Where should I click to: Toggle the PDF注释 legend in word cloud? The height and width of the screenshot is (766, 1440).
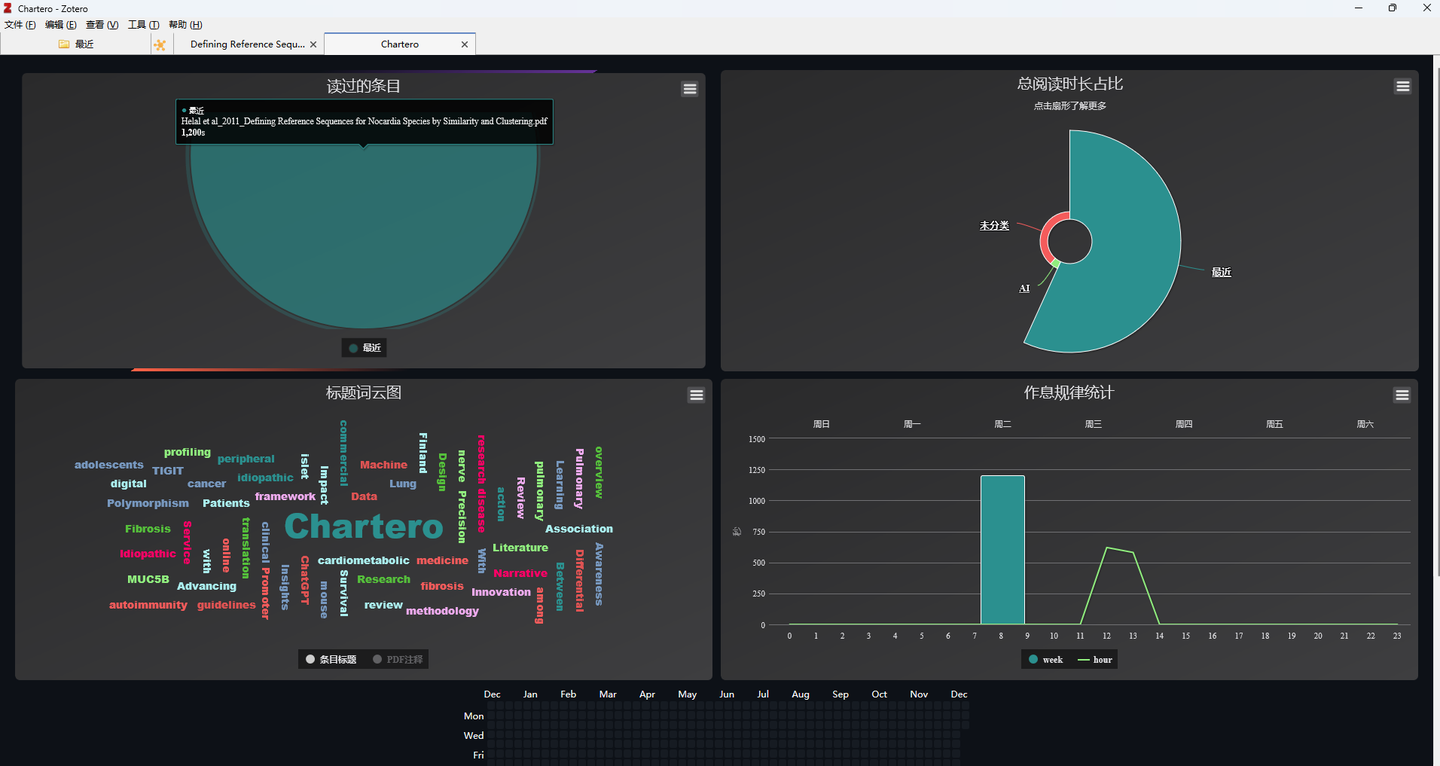tap(398, 659)
